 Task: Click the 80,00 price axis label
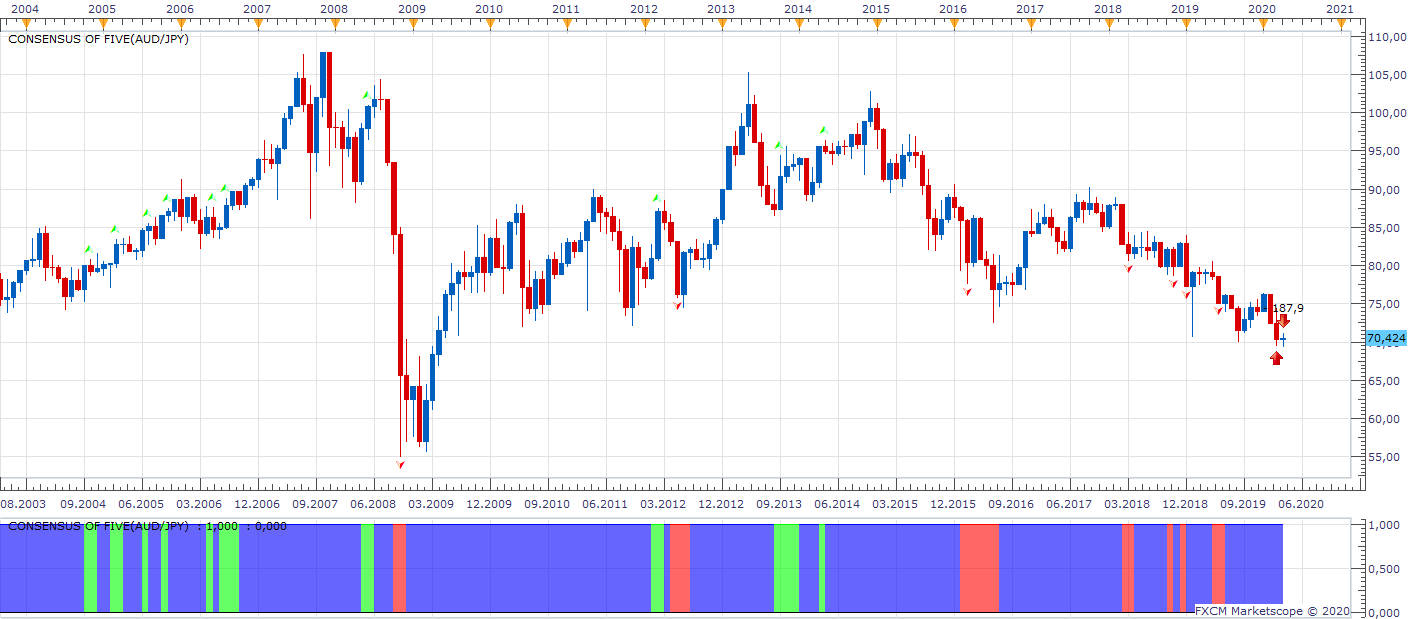pyautogui.click(x=1385, y=266)
